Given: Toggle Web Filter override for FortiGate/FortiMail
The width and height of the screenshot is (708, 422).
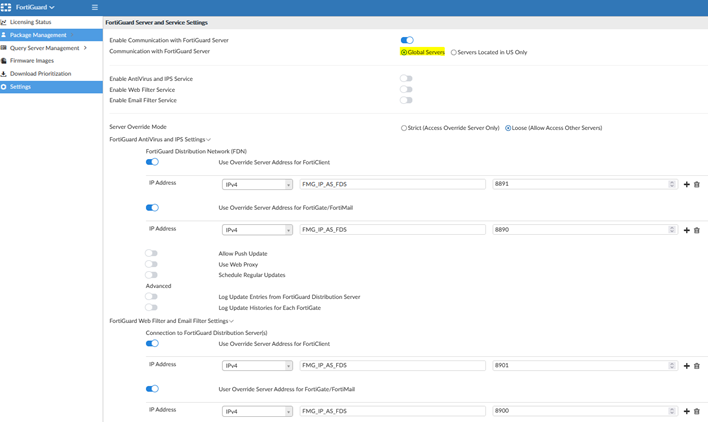Looking at the screenshot, I should (152, 389).
